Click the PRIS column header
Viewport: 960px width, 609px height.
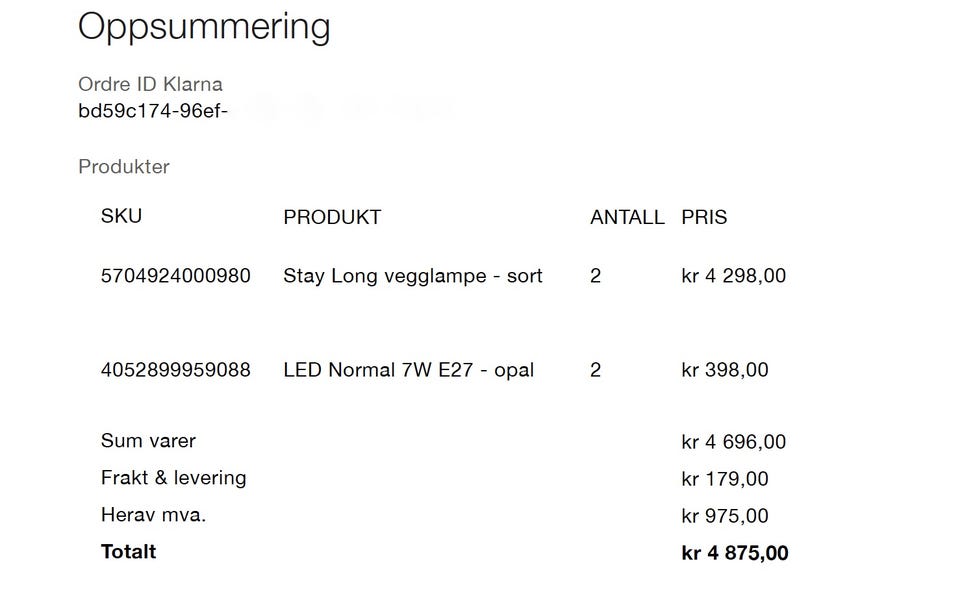(704, 217)
